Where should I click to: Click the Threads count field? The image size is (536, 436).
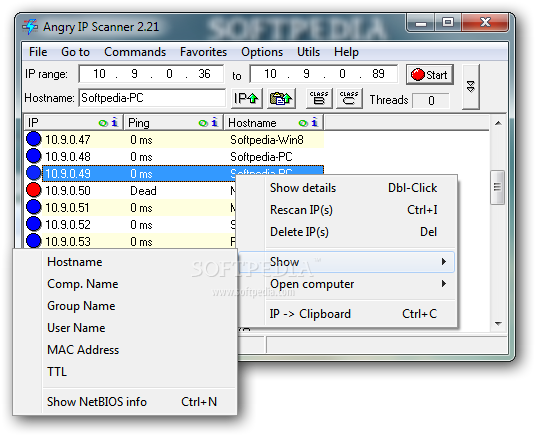pos(431,101)
